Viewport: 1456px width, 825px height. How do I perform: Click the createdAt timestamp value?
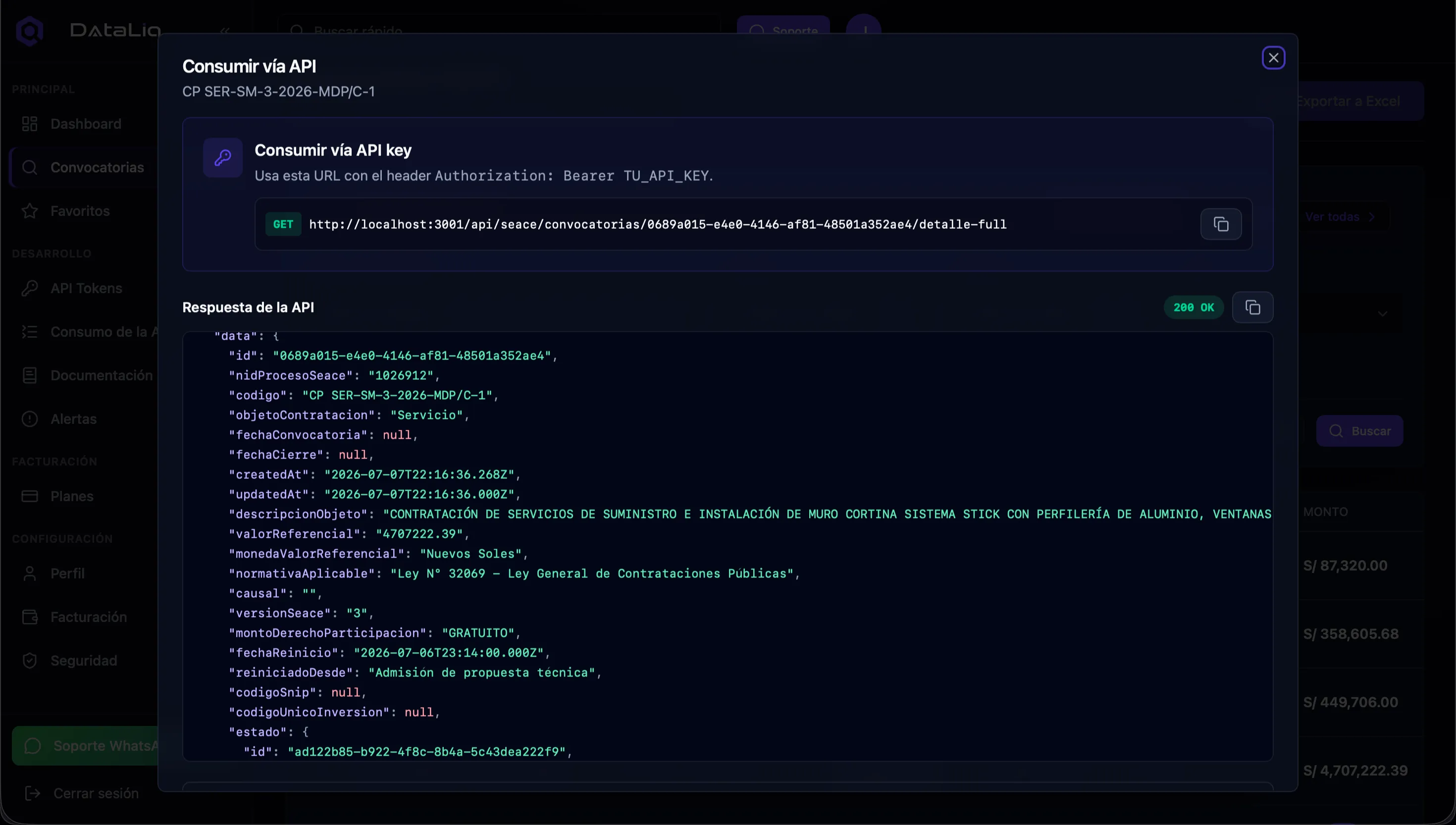coord(419,475)
